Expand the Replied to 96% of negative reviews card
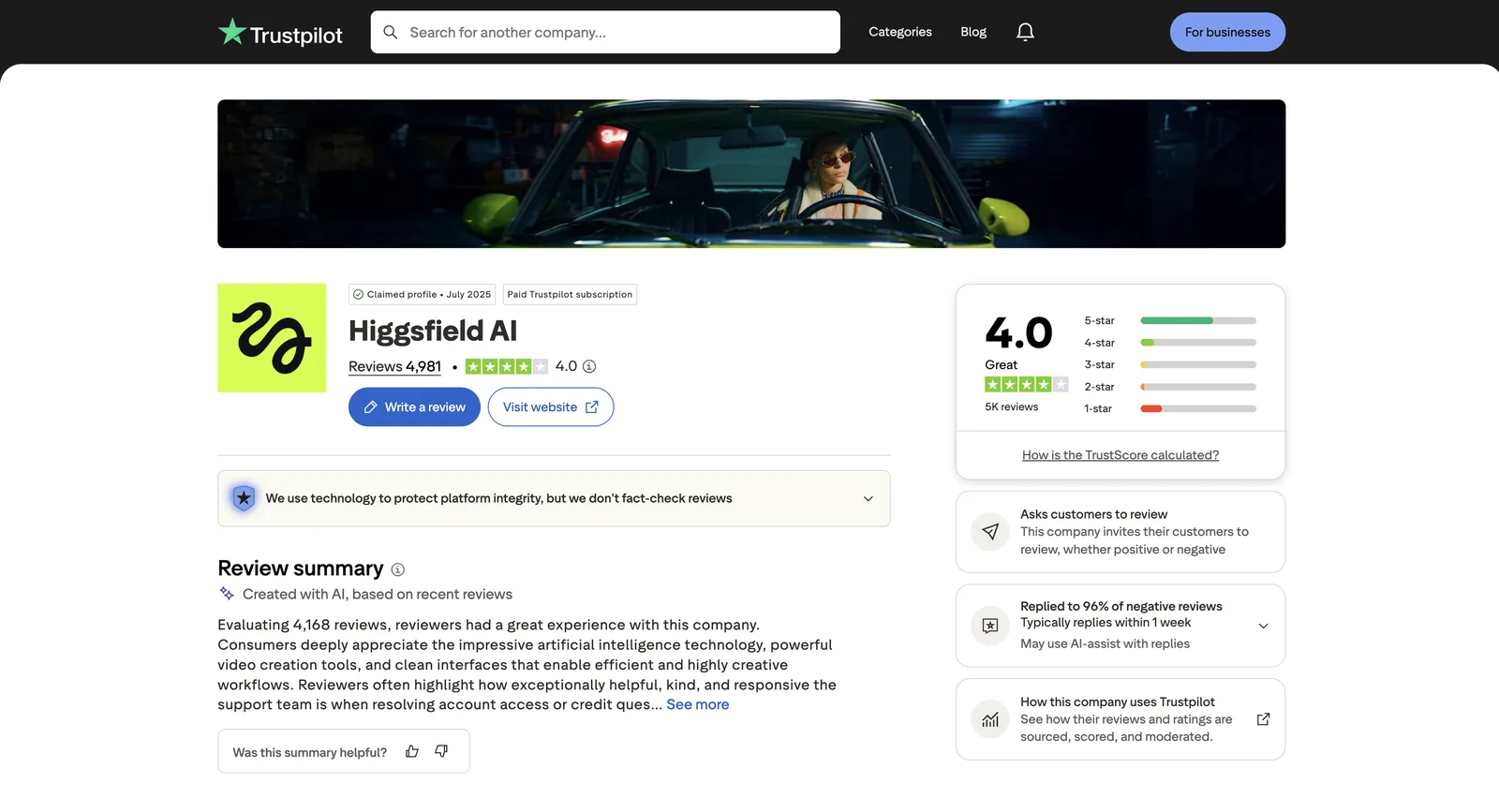This screenshot has height=812, width=1499. pos(1263,626)
